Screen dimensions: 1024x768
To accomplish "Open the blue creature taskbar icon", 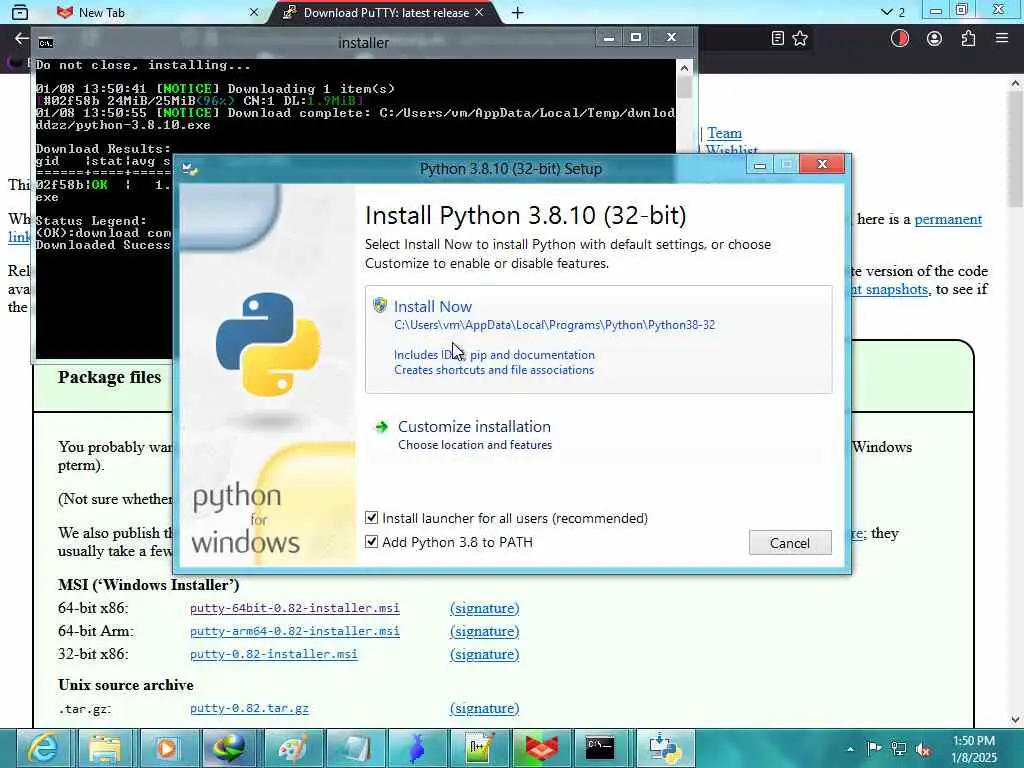I will (417, 748).
